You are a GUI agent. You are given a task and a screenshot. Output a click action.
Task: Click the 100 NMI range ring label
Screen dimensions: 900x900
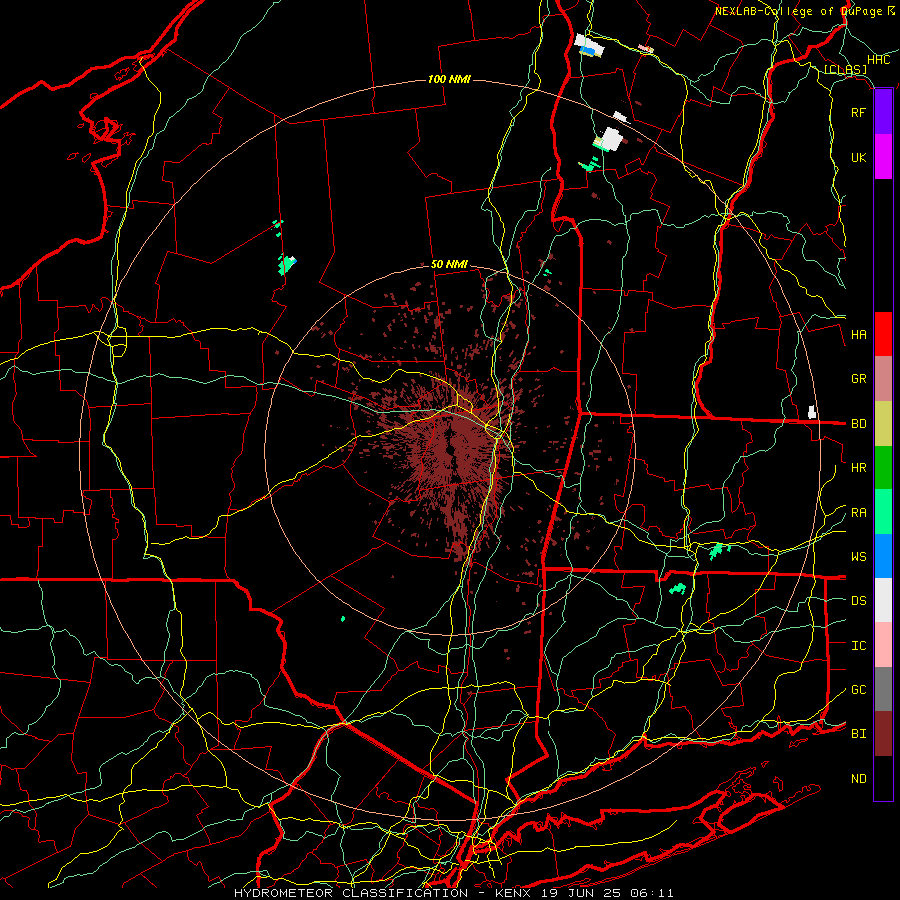click(x=449, y=79)
